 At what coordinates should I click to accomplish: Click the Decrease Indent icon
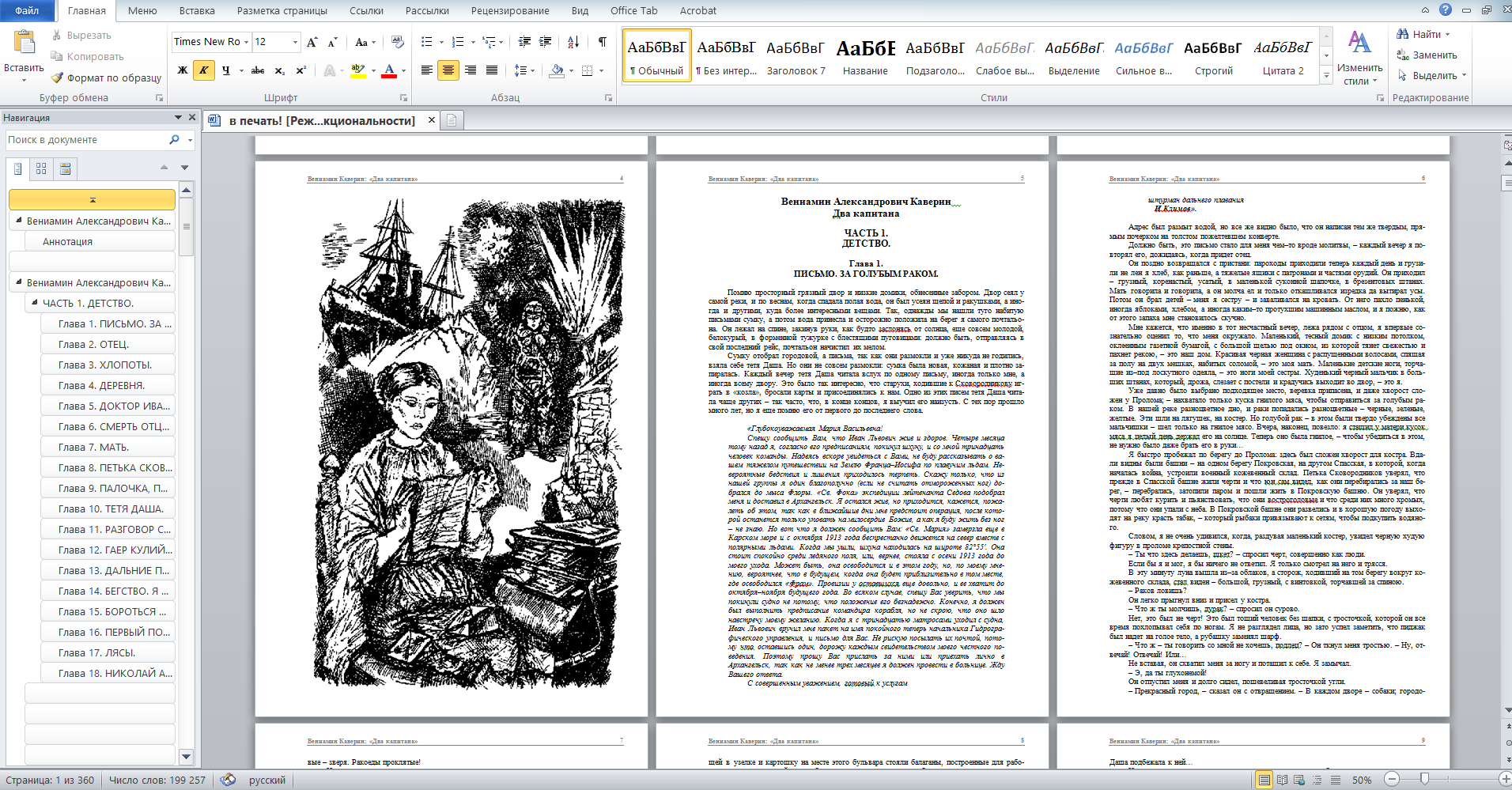point(524,42)
